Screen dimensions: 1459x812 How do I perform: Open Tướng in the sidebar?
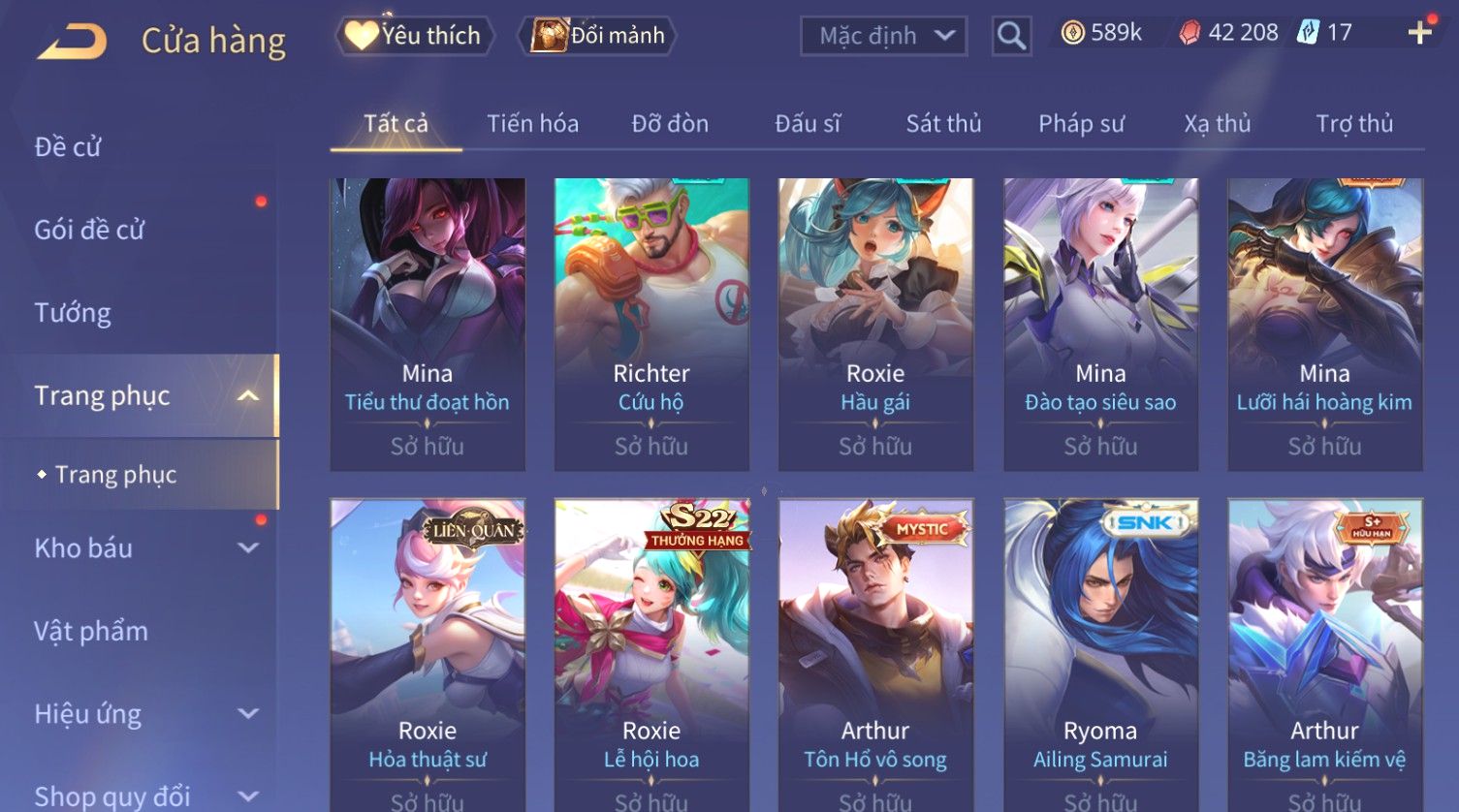pyautogui.click(x=73, y=313)
